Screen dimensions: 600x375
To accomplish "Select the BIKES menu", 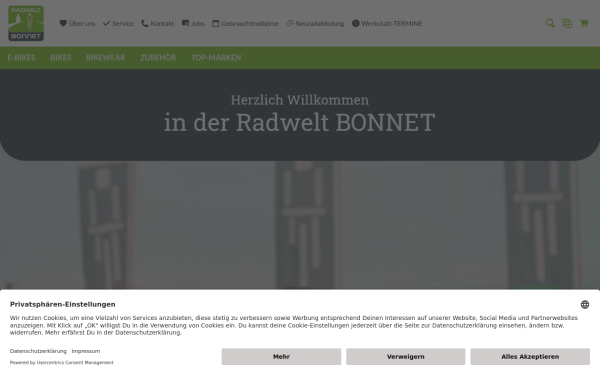I will pos(60,58).
